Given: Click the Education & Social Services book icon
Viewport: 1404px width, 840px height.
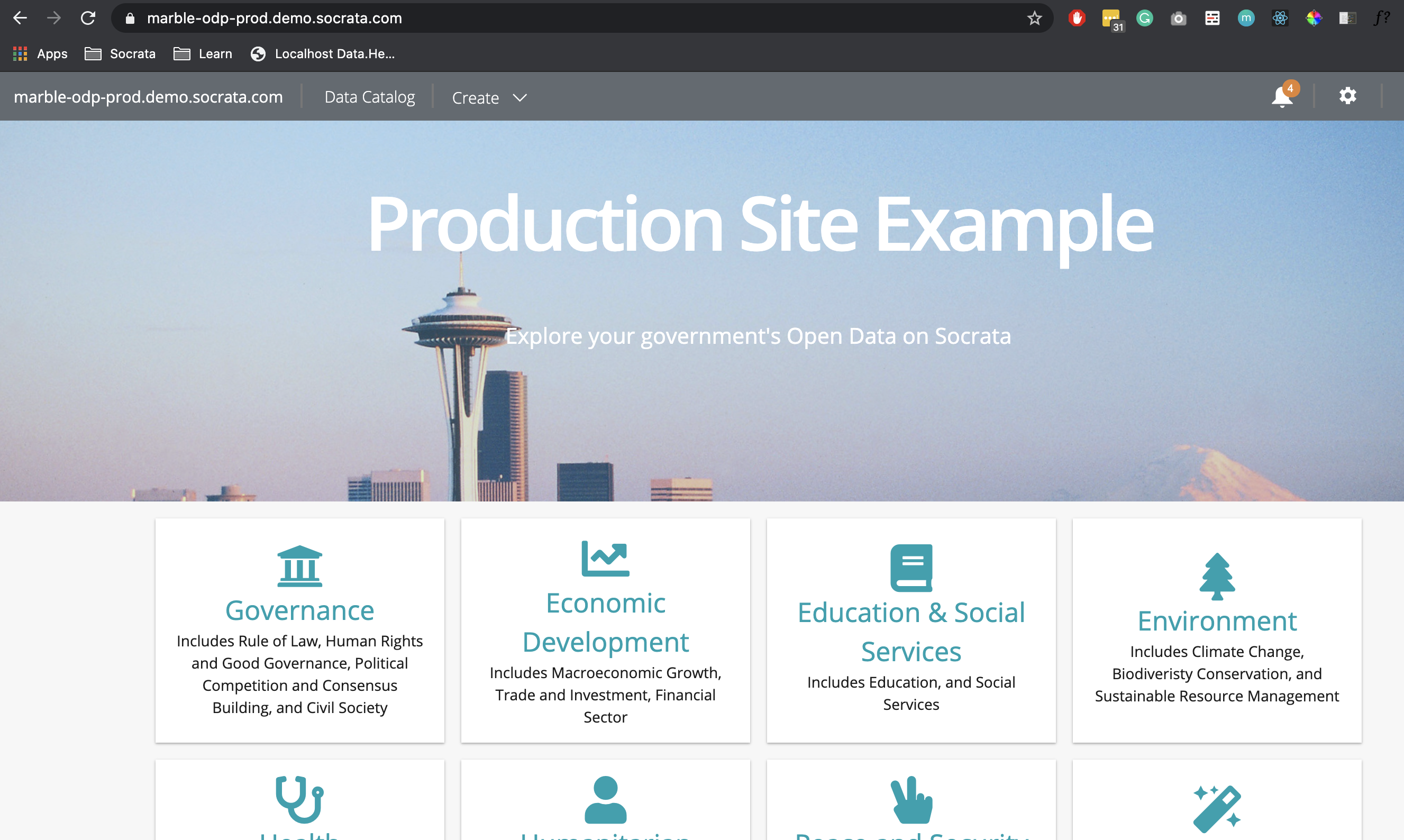Looking at the screenshot, I should coord(911,568).
